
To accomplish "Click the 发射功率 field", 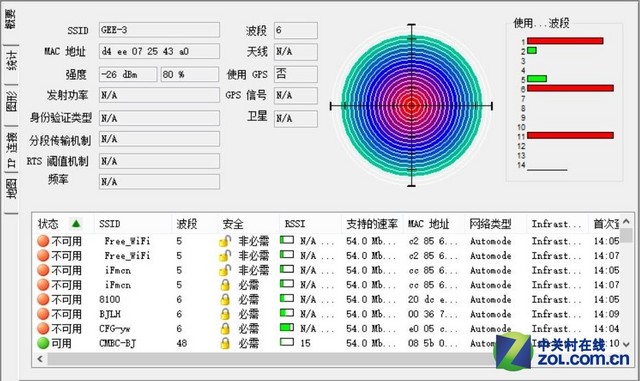I will point(159,95).
